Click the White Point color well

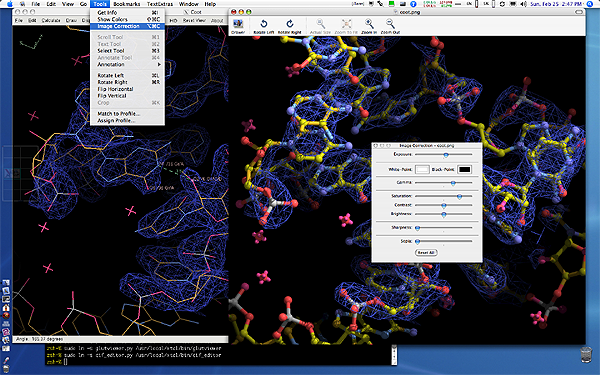(x=422, y=169)
